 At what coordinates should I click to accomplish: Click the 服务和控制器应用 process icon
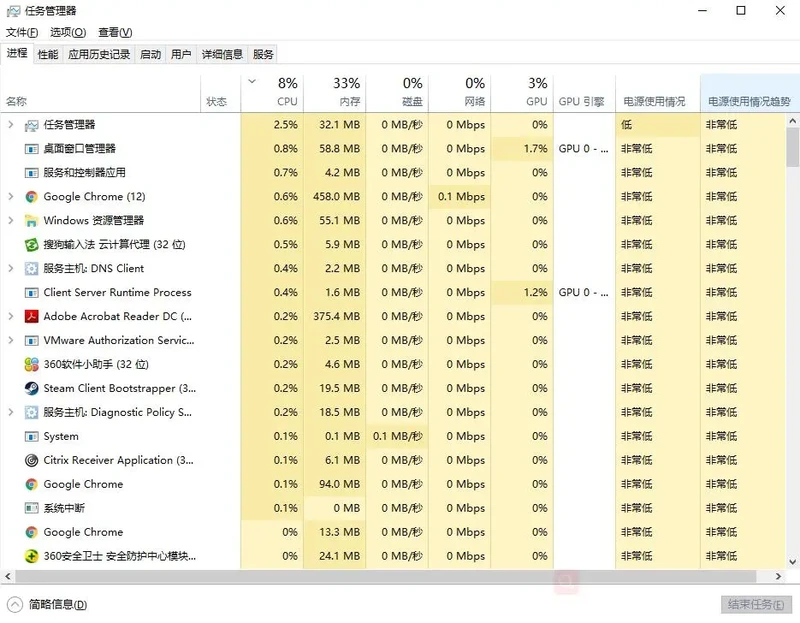pyautogui.click(x=31, y=173)
